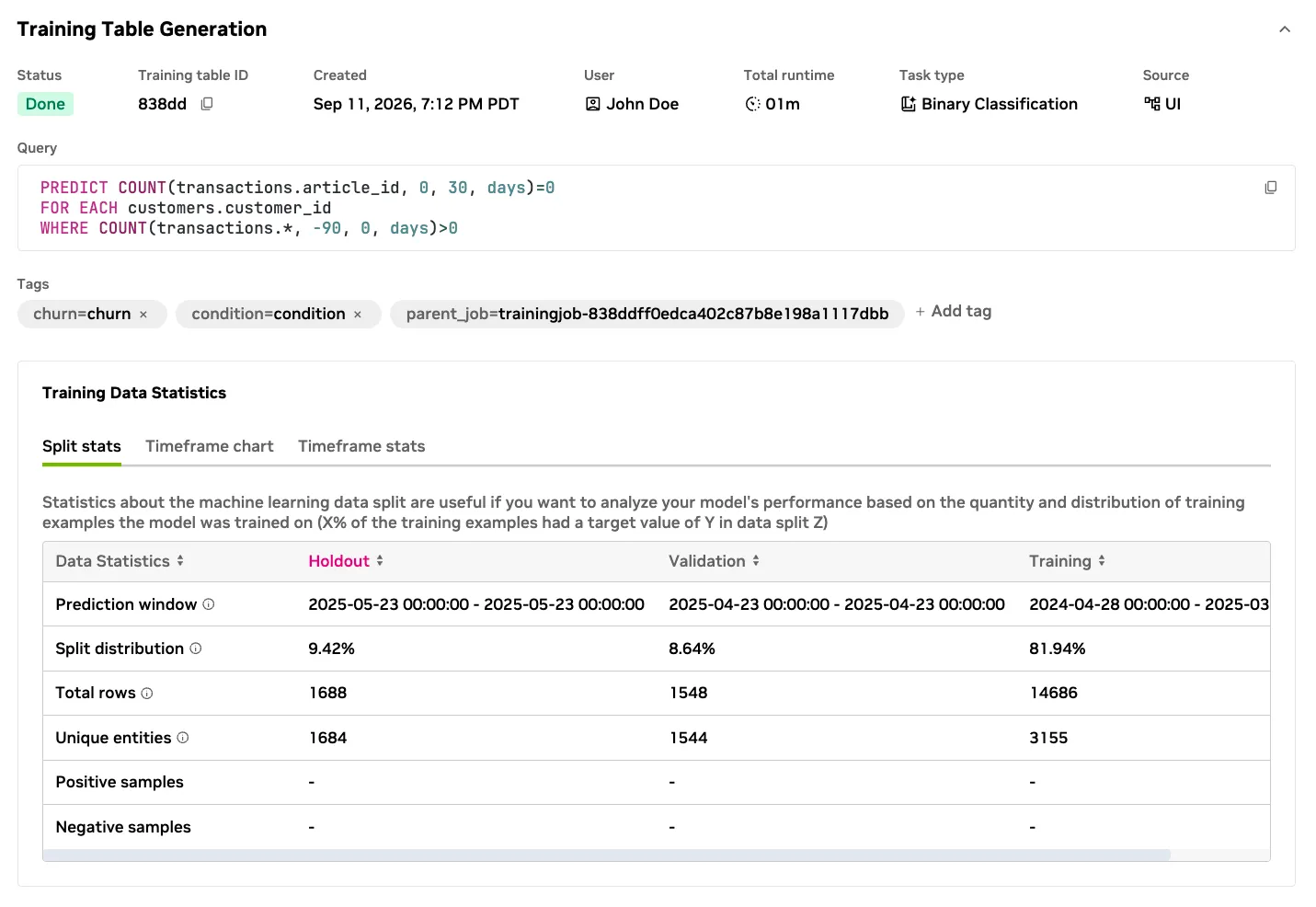The width and height of the screenshot is (1316, 907).
Task: Click the total runtime clock icon
Action: tap(752, 104)
